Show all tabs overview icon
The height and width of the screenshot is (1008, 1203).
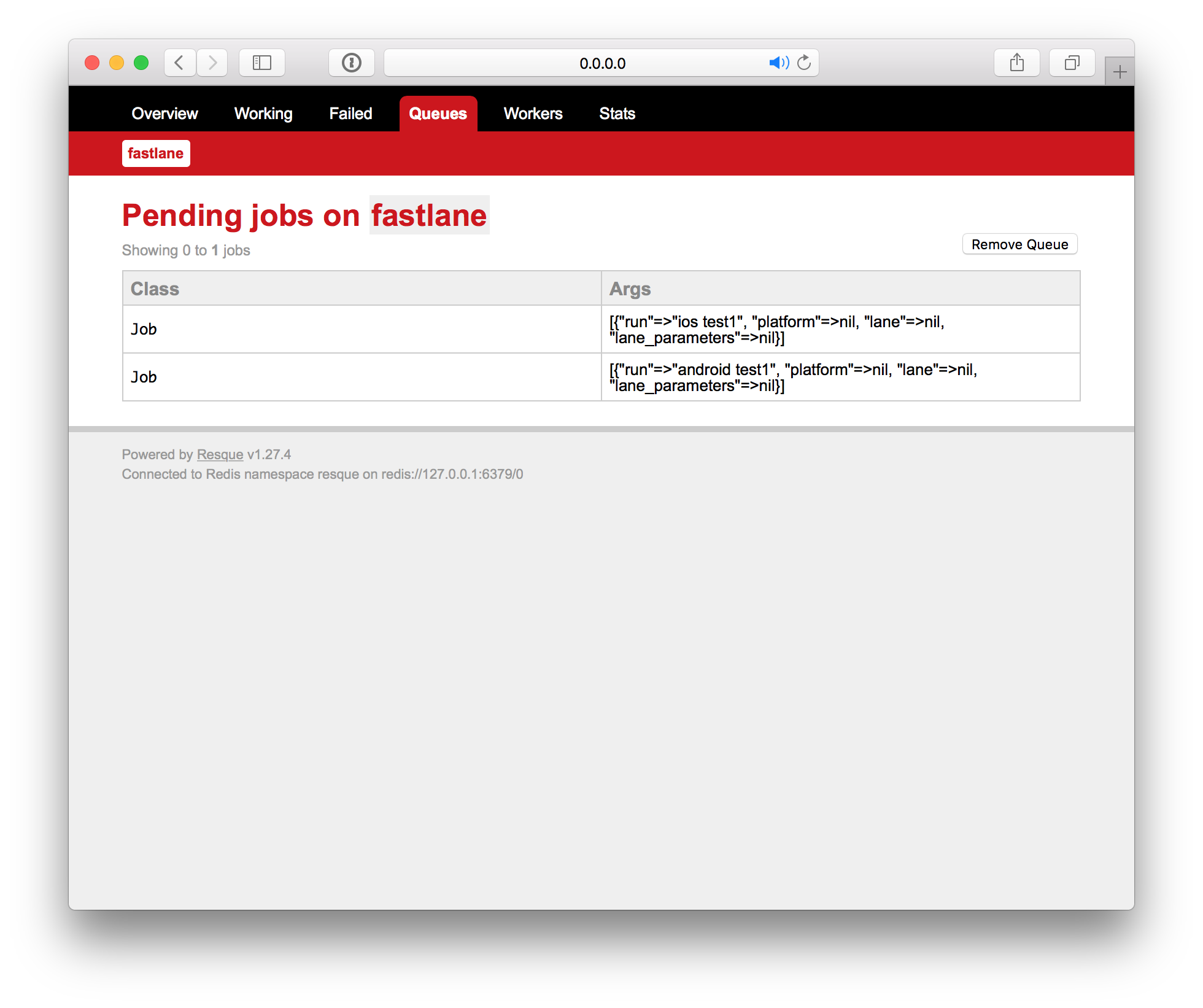click(x=1072, y=63)
